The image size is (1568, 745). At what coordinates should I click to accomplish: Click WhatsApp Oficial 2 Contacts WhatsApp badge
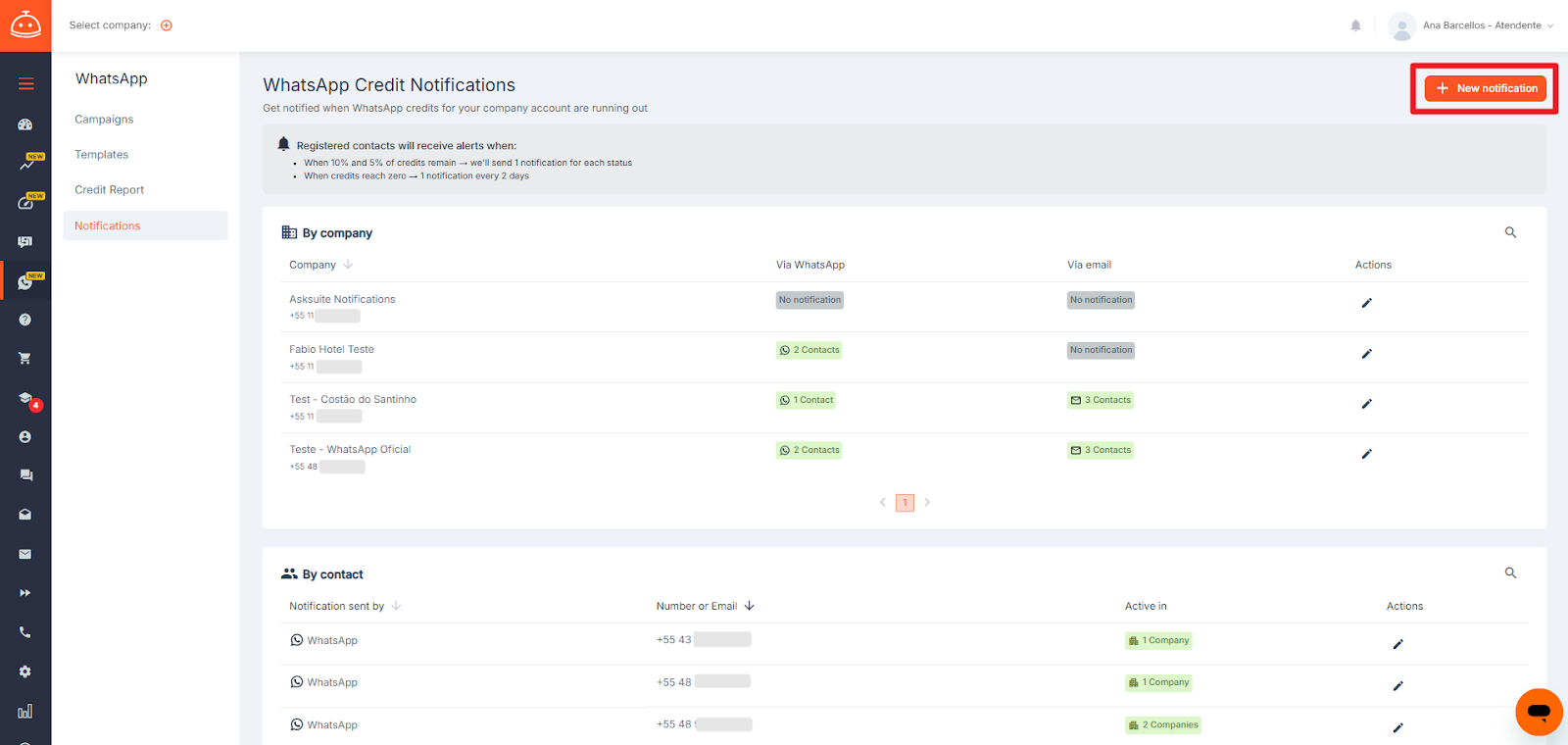coord(809,450)
